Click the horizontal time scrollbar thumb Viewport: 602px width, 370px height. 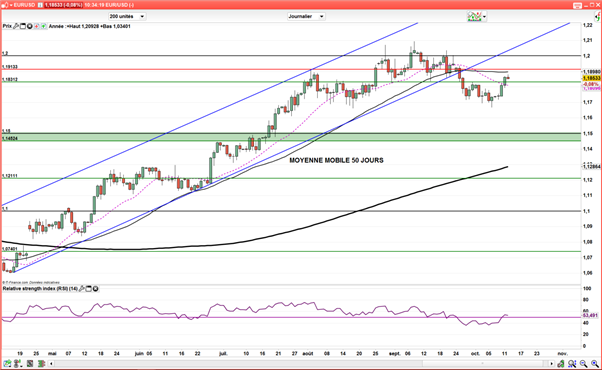coord(483,363)
